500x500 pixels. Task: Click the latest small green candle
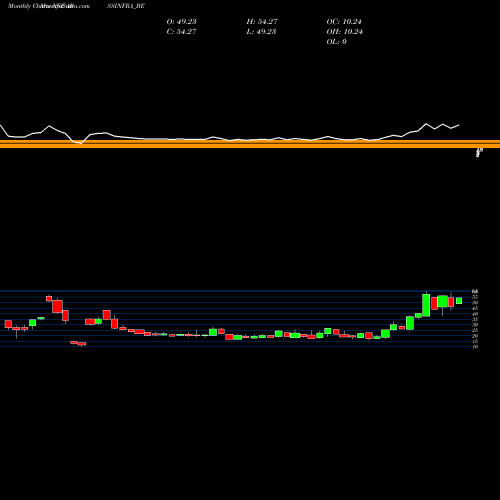[x=459, y=301]
